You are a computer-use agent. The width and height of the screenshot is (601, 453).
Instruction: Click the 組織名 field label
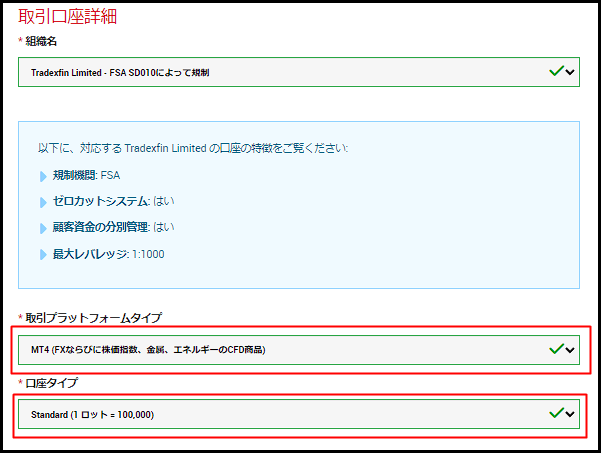(41, 41)
